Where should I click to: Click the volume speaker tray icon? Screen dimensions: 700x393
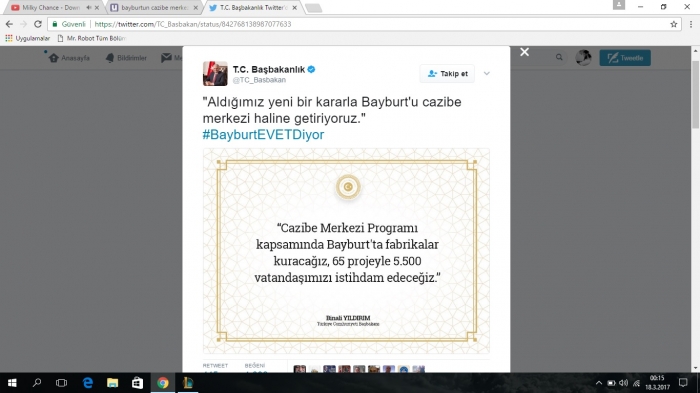click(624, 383)
